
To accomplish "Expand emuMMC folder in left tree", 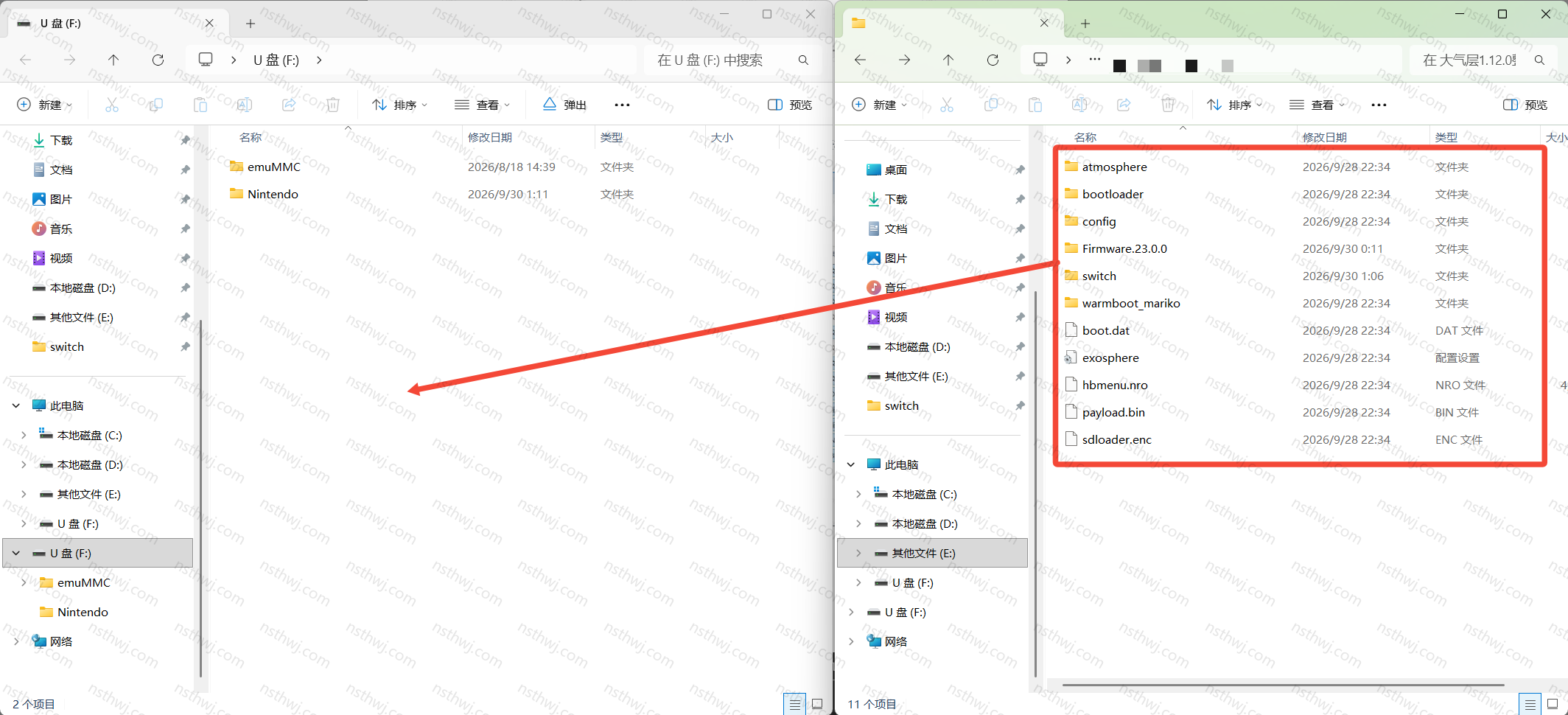I will (x=24, y=582).
